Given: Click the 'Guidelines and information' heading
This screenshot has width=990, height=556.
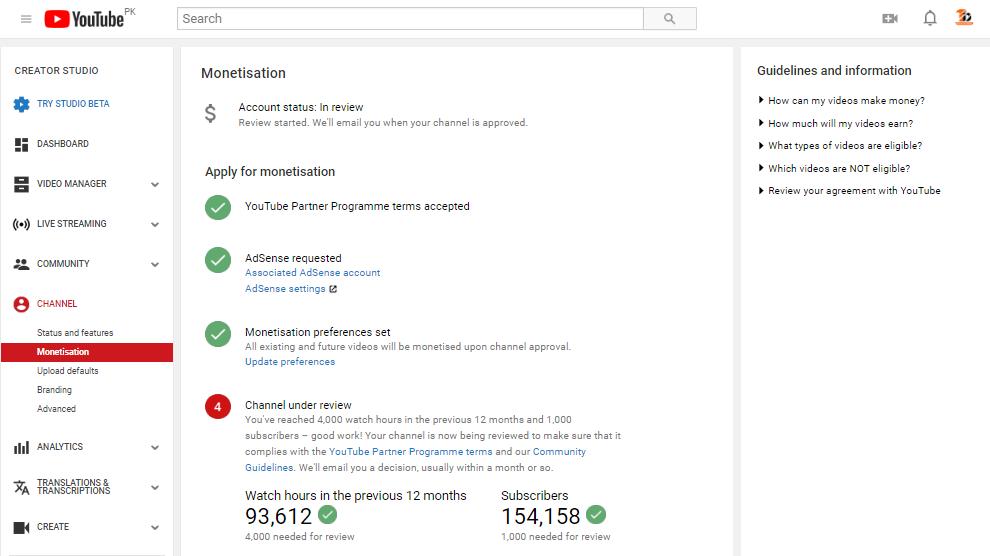Looking at the screenshot, I should 834,71.
